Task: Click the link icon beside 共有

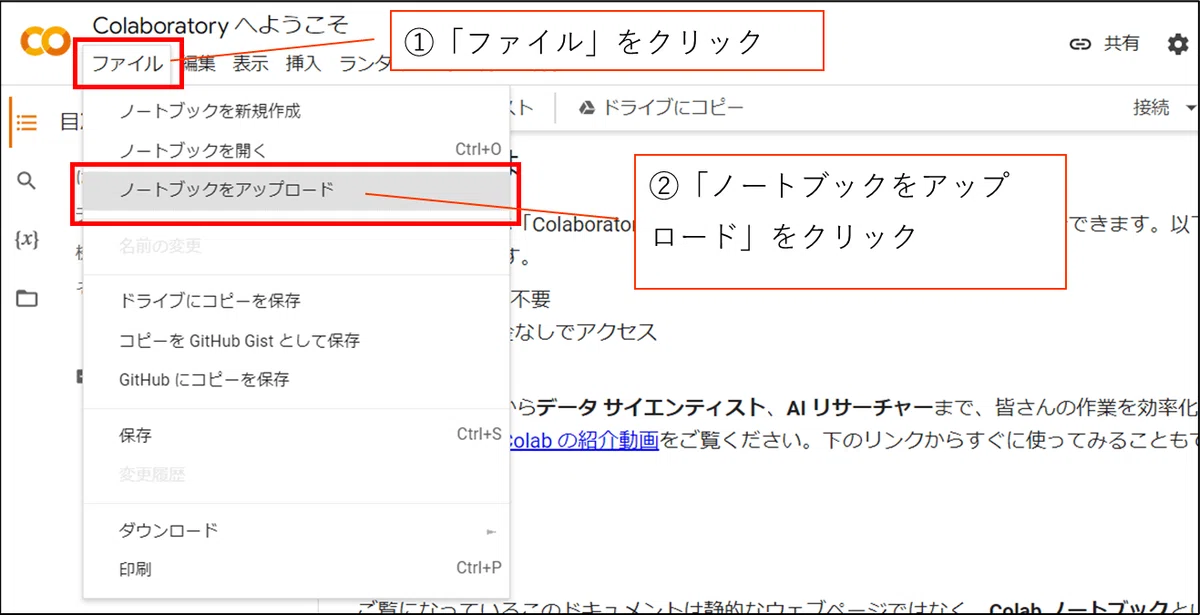Action: coord(1080,44)
